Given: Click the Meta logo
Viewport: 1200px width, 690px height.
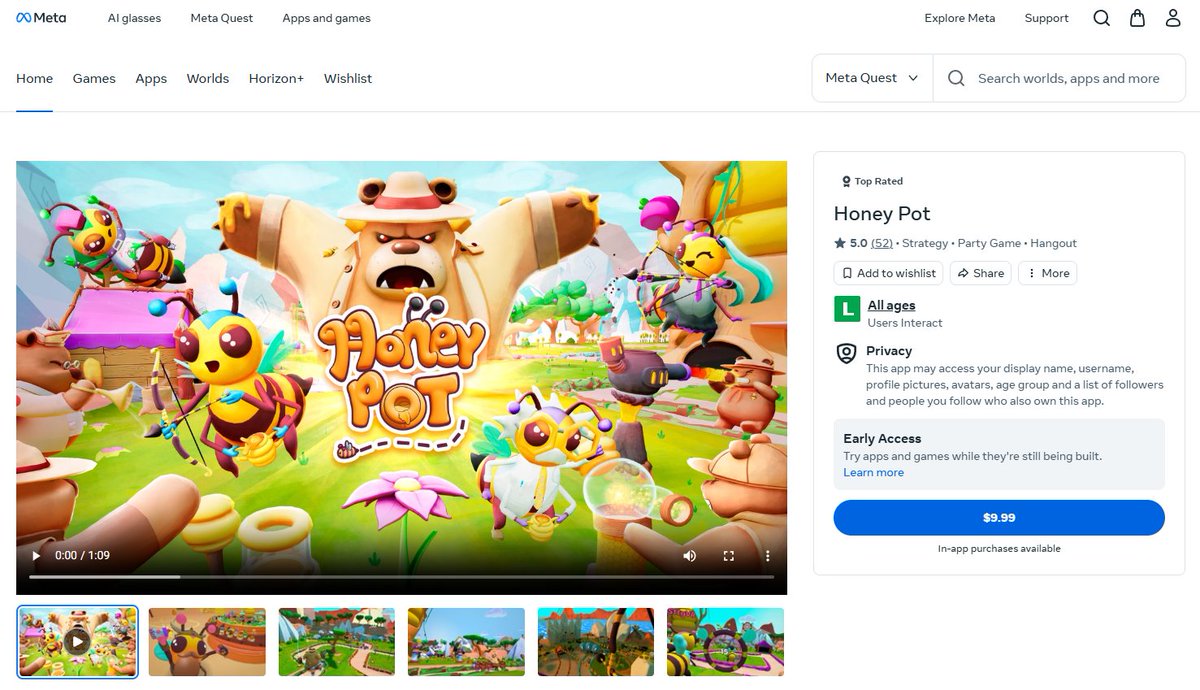Looking at the screenshot, I should tap(41, 18).
